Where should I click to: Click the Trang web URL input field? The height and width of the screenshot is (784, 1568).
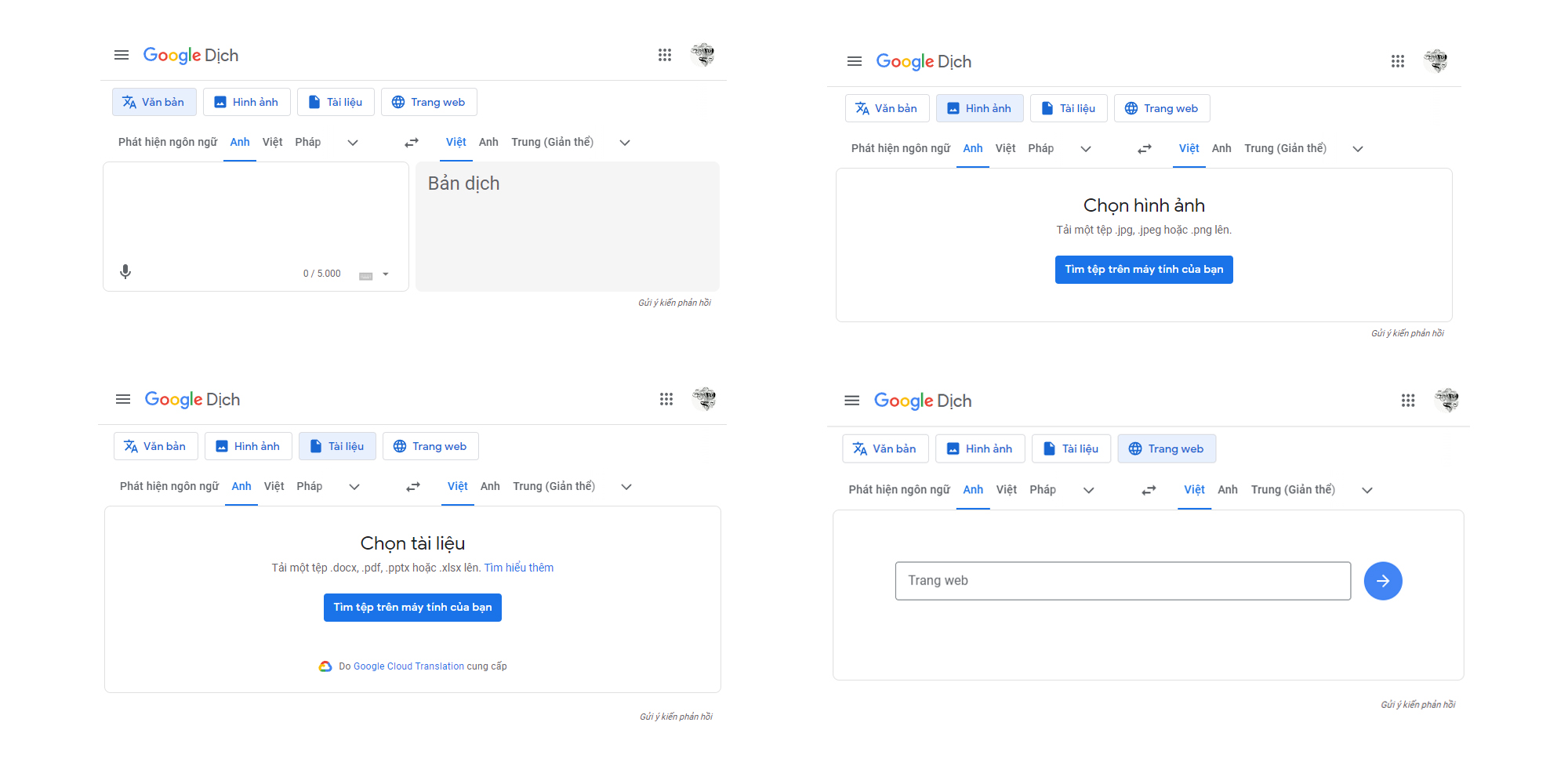point(1123,581)
